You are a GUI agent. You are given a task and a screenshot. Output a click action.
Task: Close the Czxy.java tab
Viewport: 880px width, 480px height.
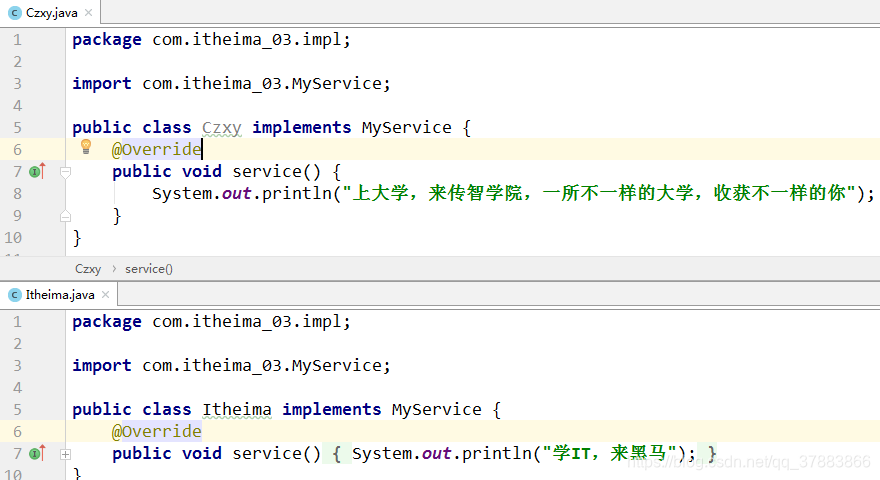[88, 12]
